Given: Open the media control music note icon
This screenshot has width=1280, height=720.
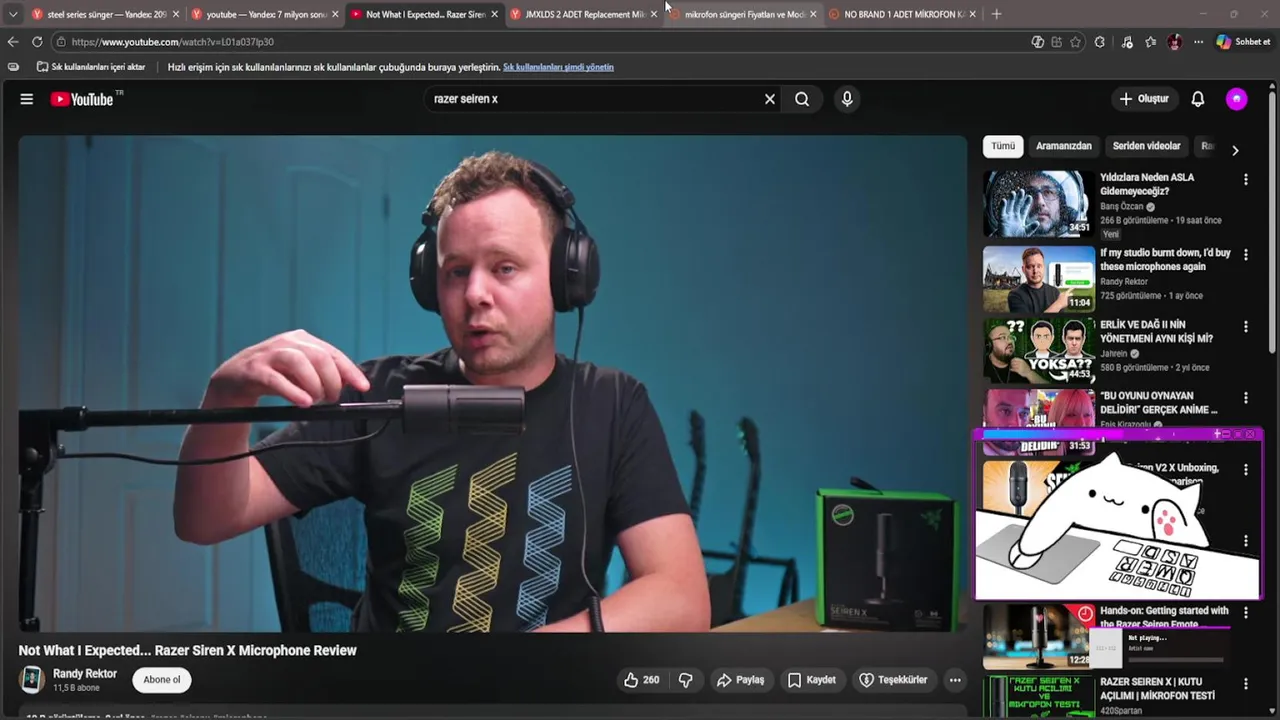Looking at the screenshot, I should pos(1127,42).
